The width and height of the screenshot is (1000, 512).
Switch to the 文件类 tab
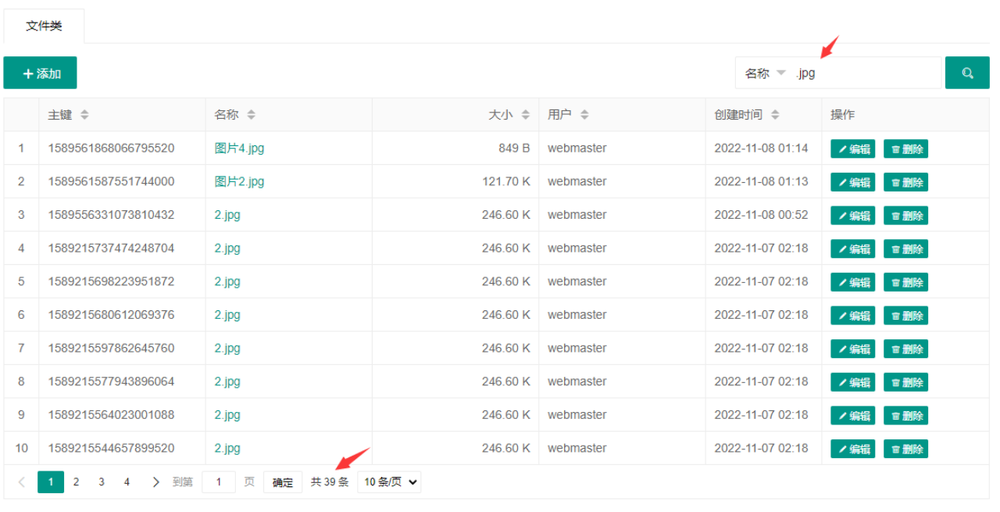point(44,26)
